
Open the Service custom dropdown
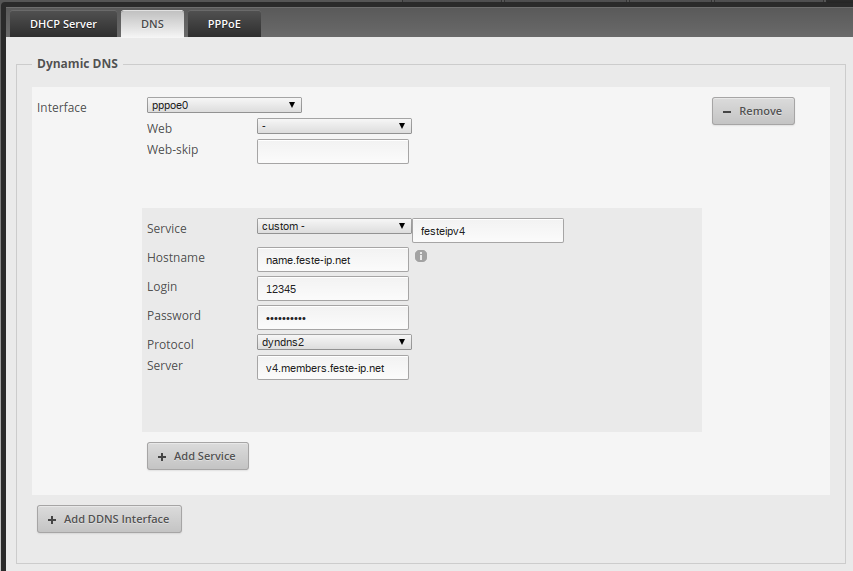pos(334,226)
